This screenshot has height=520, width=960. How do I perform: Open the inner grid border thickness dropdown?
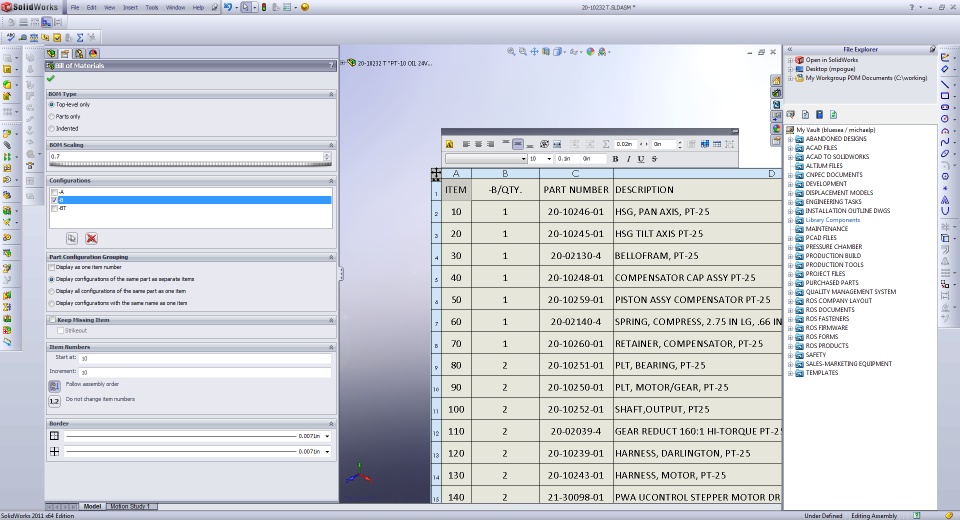coord(327,452)
